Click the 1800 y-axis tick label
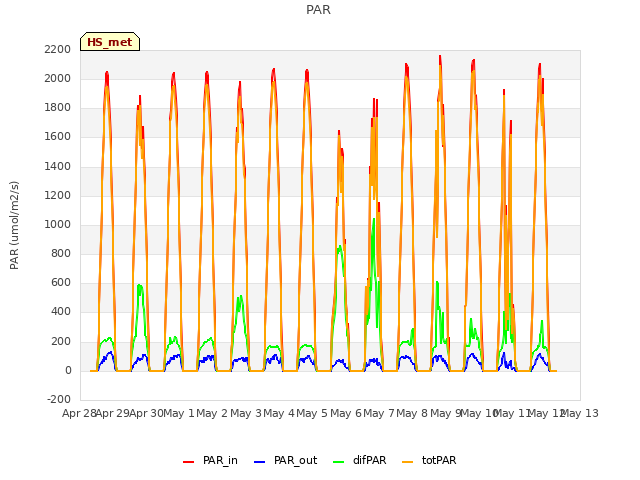The width and height of the screenshot is (640, 480). tap(58, 108)
